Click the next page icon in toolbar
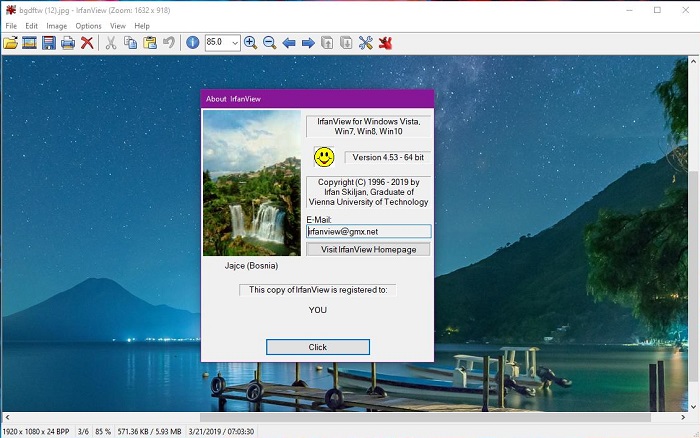 coord(346,43)
